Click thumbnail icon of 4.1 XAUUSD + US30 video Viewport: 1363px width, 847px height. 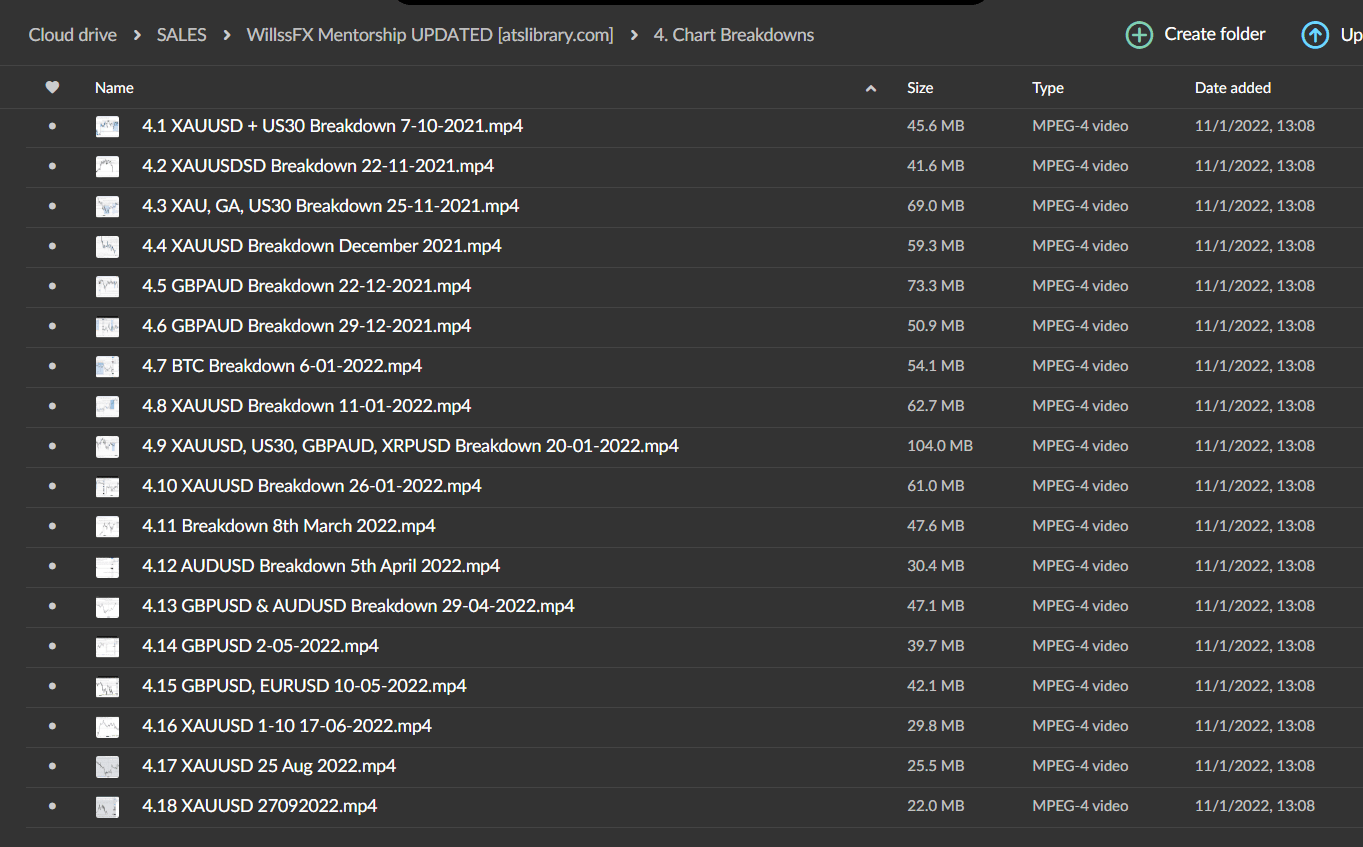pyautogui.click(x=107, y=126)
